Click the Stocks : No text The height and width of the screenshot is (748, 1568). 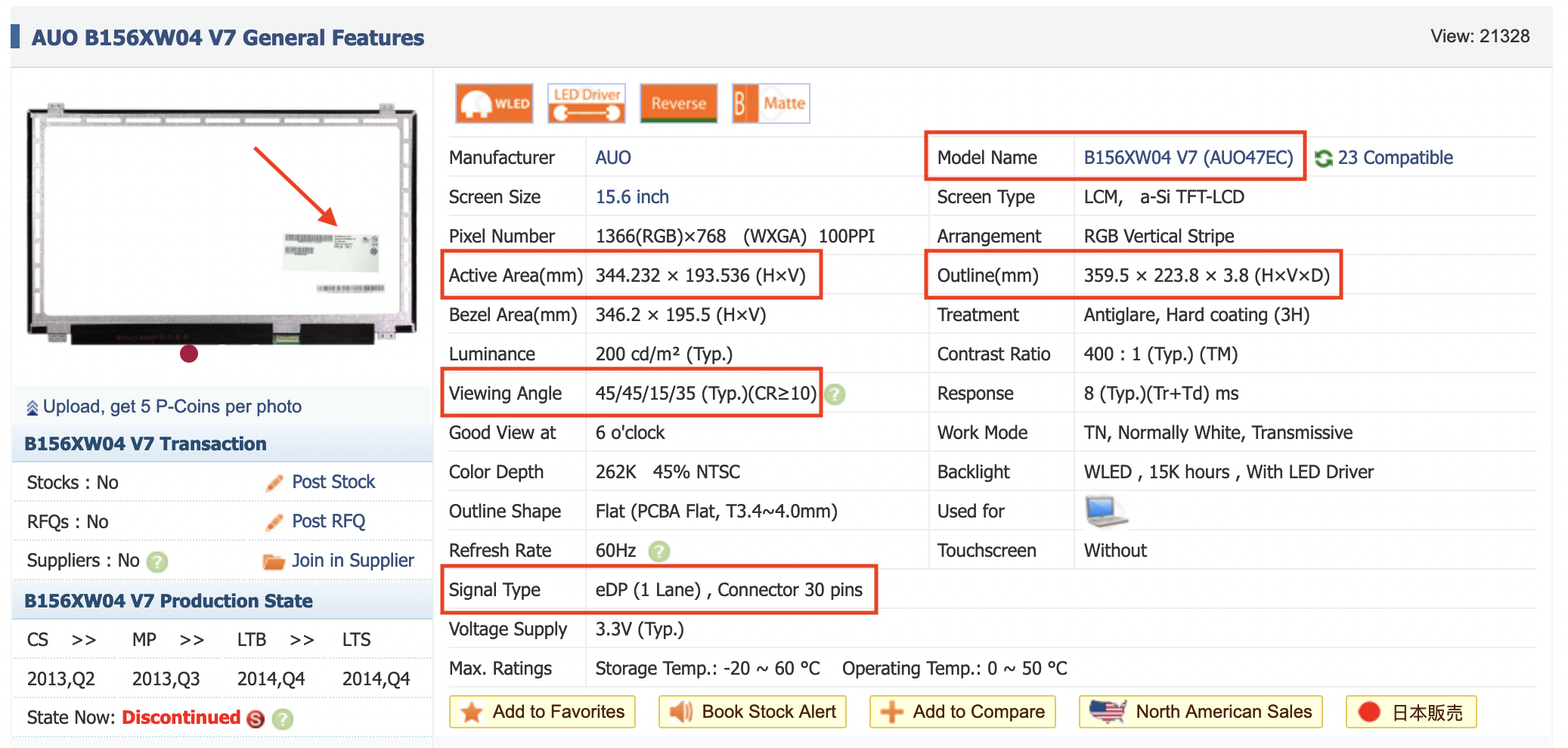point(73,482)
